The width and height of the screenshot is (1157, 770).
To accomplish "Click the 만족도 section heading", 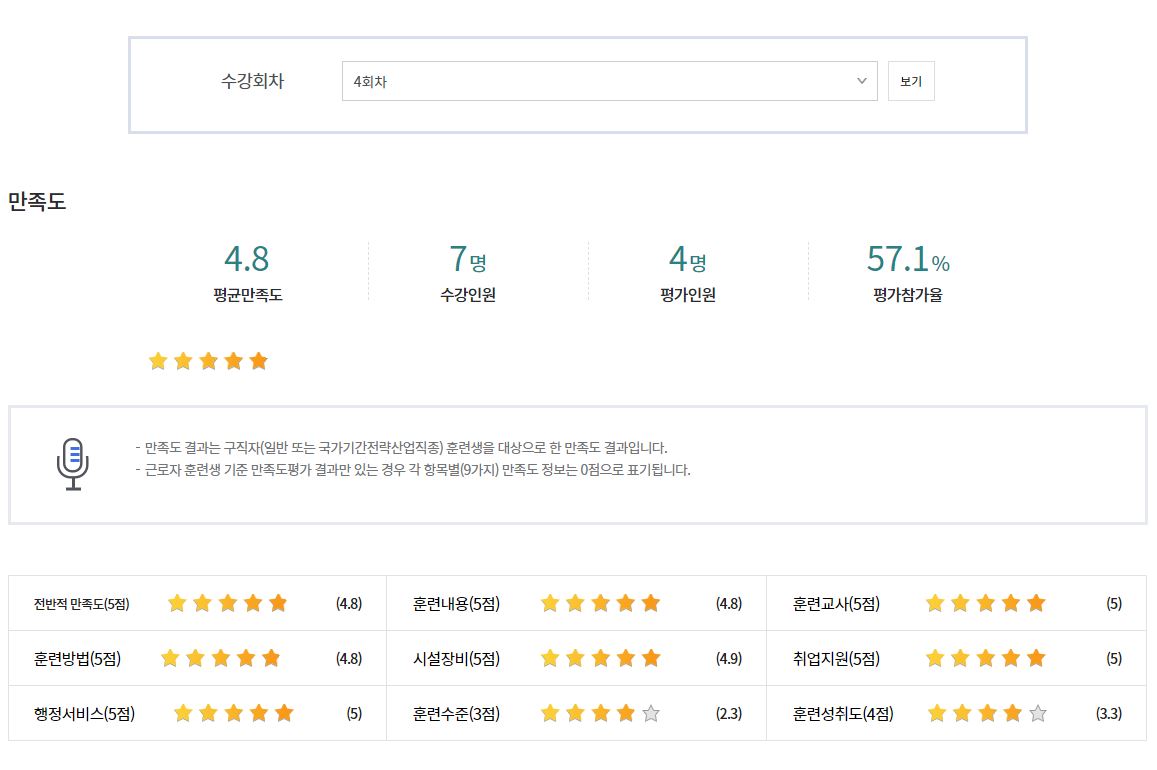I will 37,201.
